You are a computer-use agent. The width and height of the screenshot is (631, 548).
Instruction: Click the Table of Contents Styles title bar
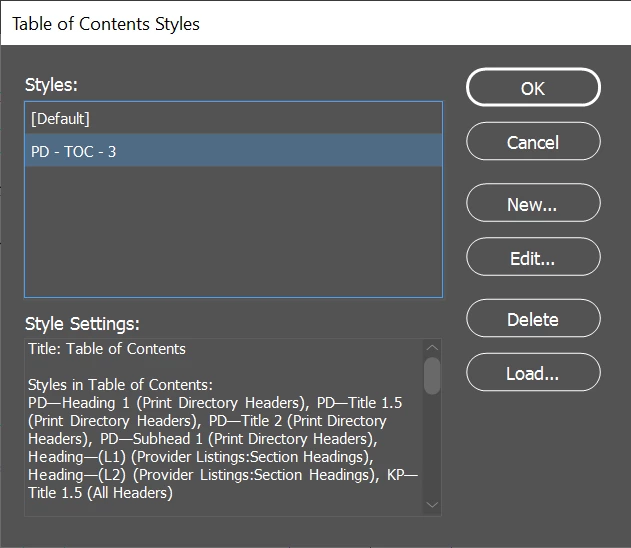[315, 23]
